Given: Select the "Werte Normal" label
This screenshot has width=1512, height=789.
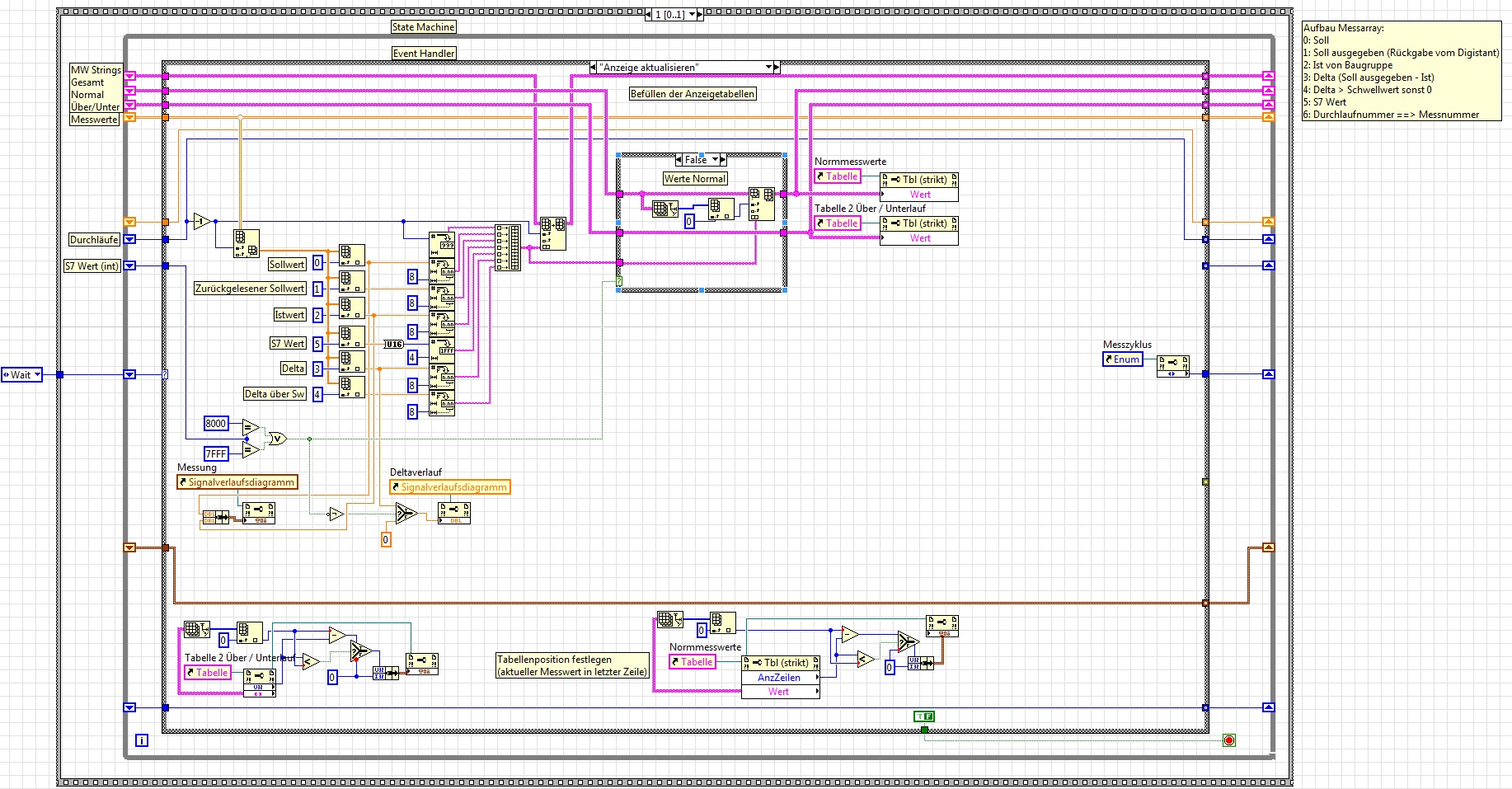Looking at the screenshot, I should tap(695, 179).
